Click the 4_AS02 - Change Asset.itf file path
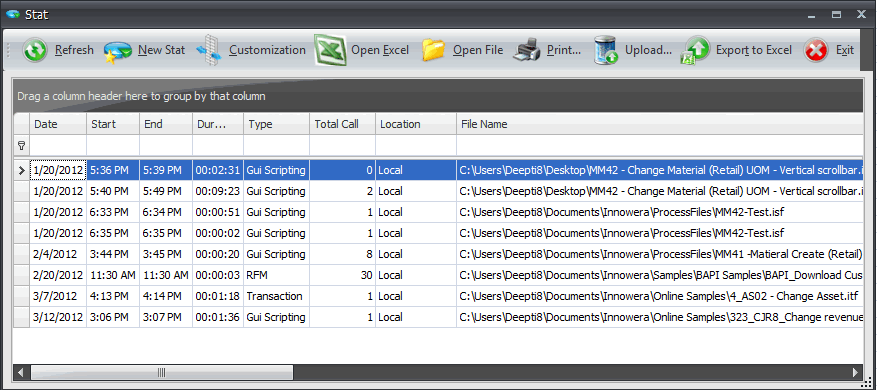 coord(660,296)
